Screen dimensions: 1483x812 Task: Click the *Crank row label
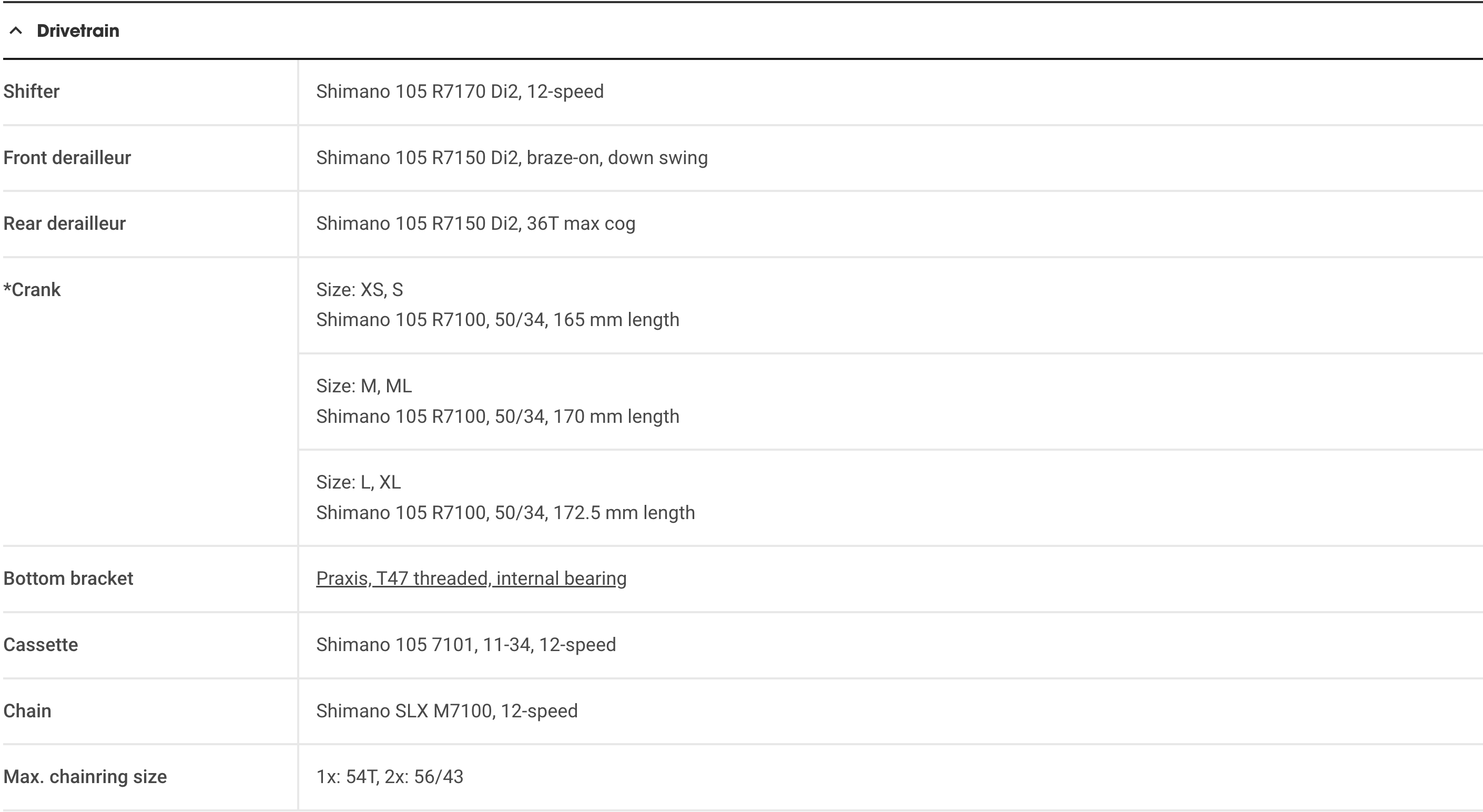click(32, 290)
